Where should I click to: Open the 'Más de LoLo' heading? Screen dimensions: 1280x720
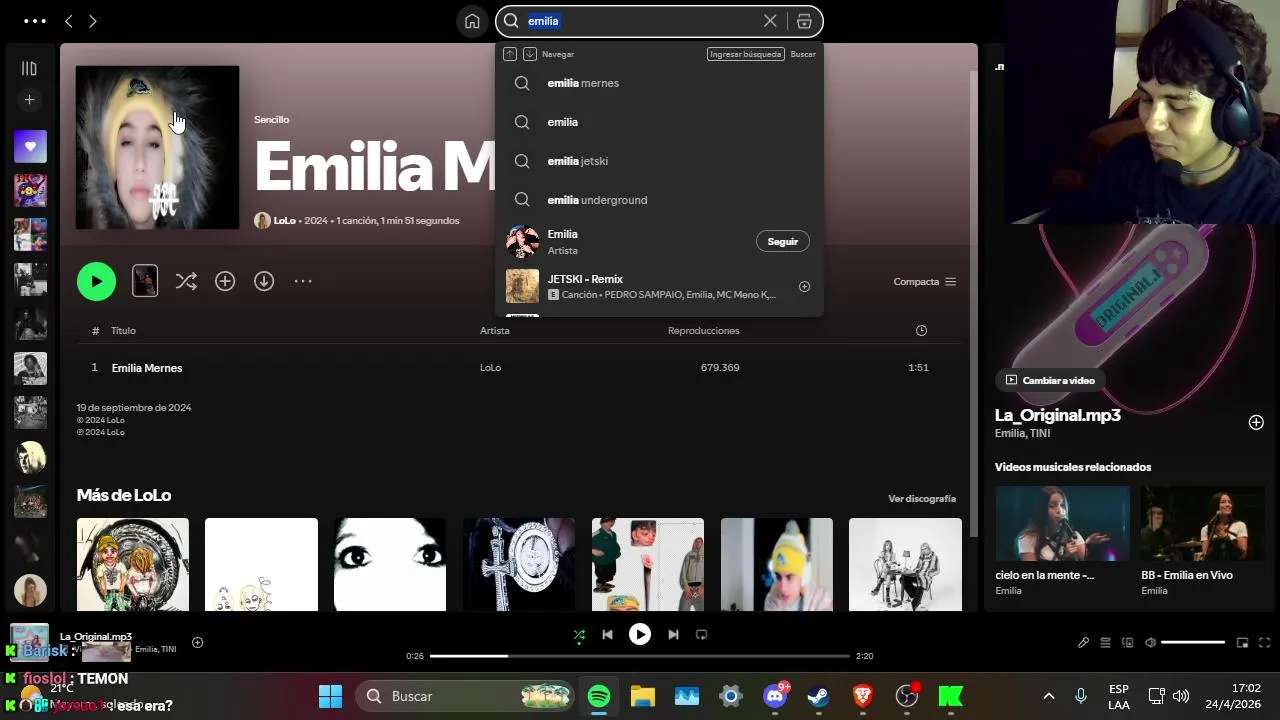[x=124, y=495]
